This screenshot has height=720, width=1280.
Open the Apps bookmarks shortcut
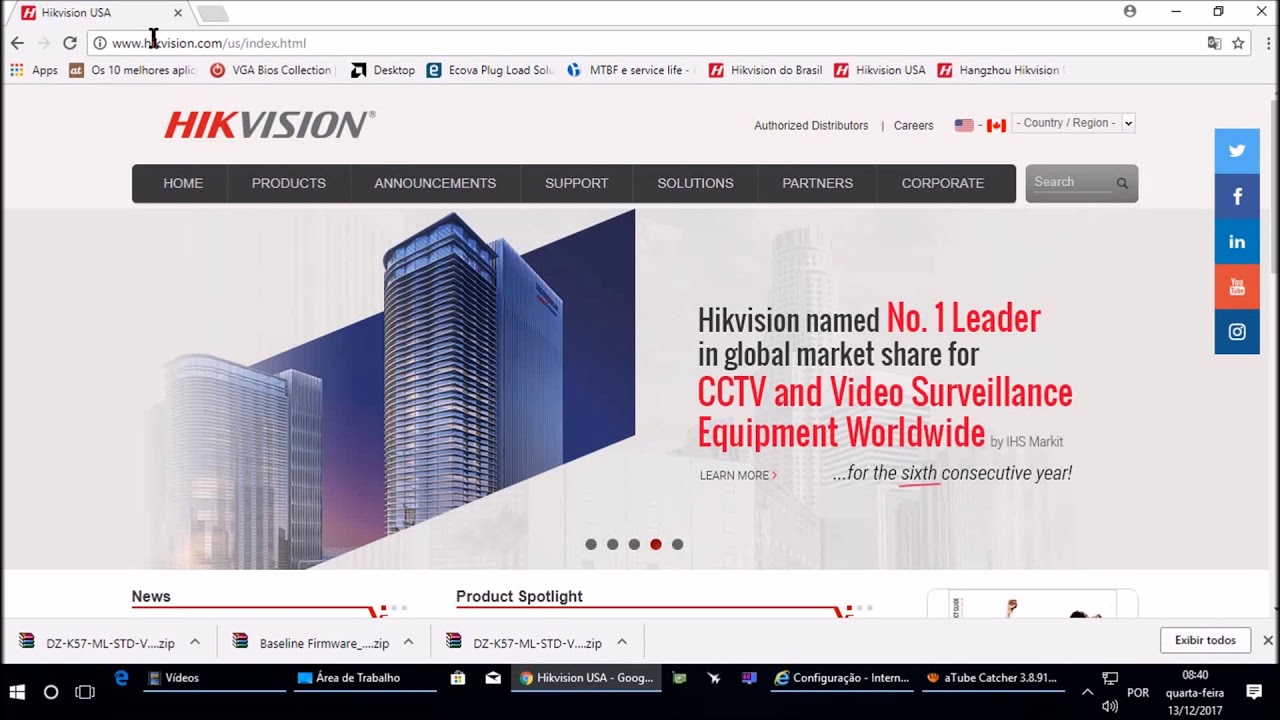tap(34, 70)
